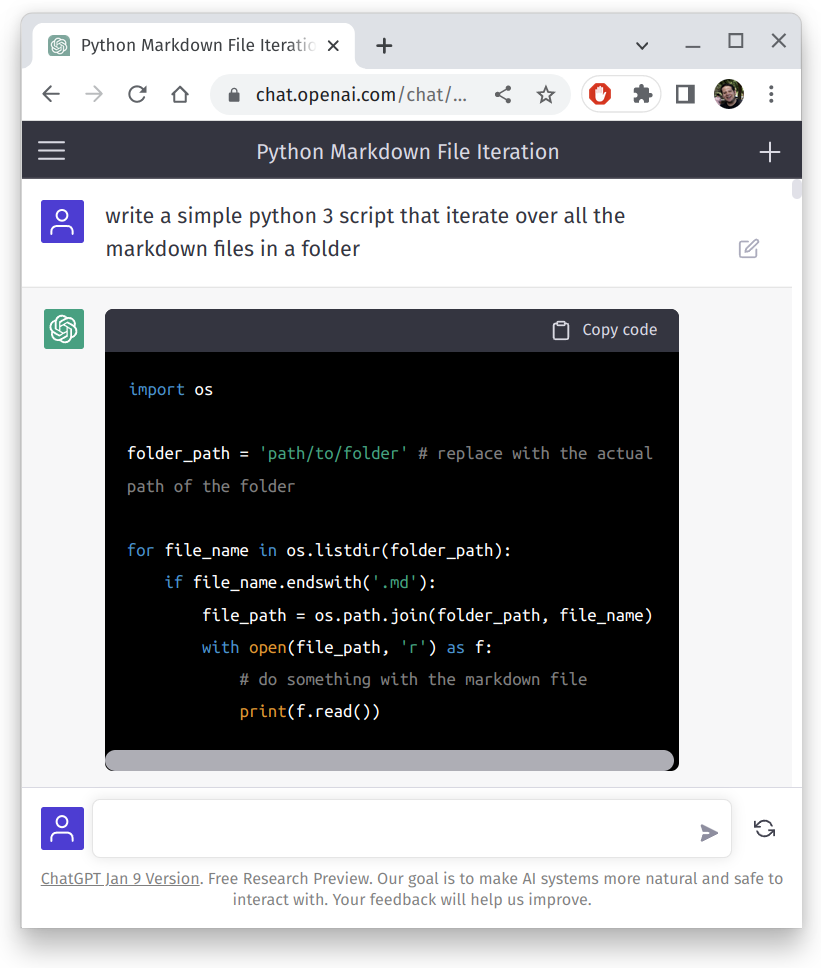Start a new chat with plus icon
The width and height of the screenshot is (821, 968).
tap(769, 152)
